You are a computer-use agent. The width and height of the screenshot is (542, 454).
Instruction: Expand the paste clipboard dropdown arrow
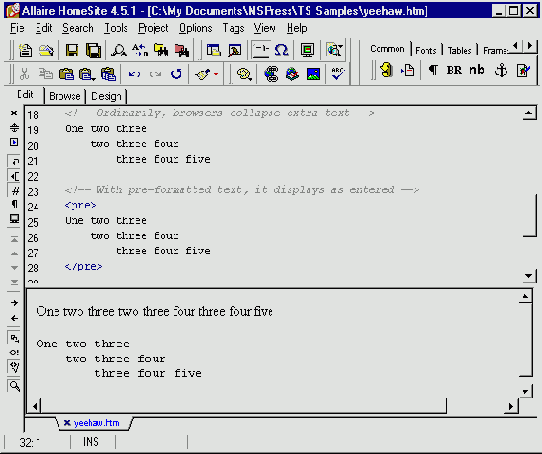coord(93,79)
